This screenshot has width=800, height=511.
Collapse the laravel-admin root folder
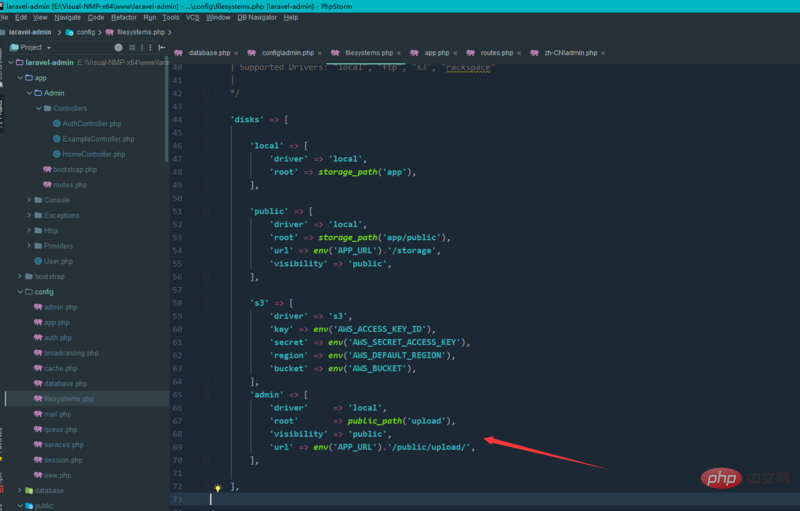click(11, 63)
